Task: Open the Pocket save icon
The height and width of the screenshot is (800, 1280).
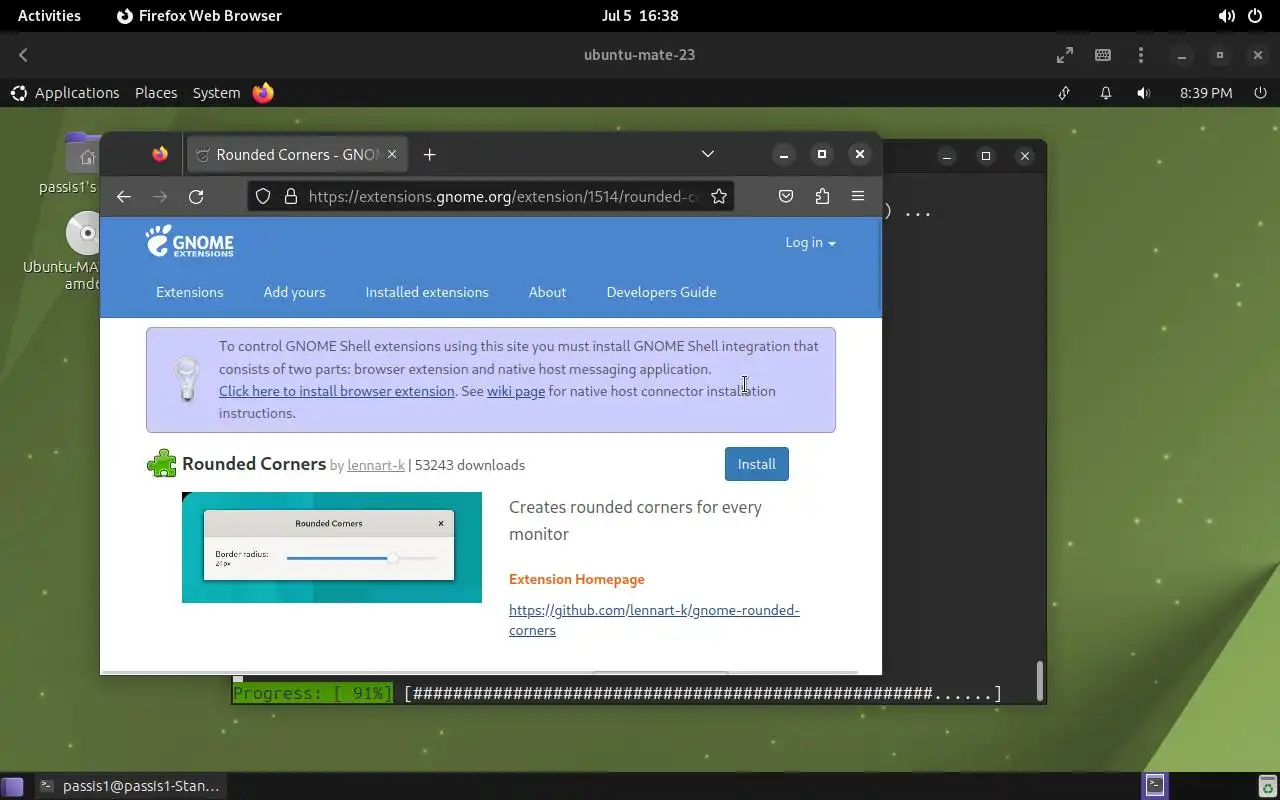Action: pyautogui.click(x=786, y=196)
